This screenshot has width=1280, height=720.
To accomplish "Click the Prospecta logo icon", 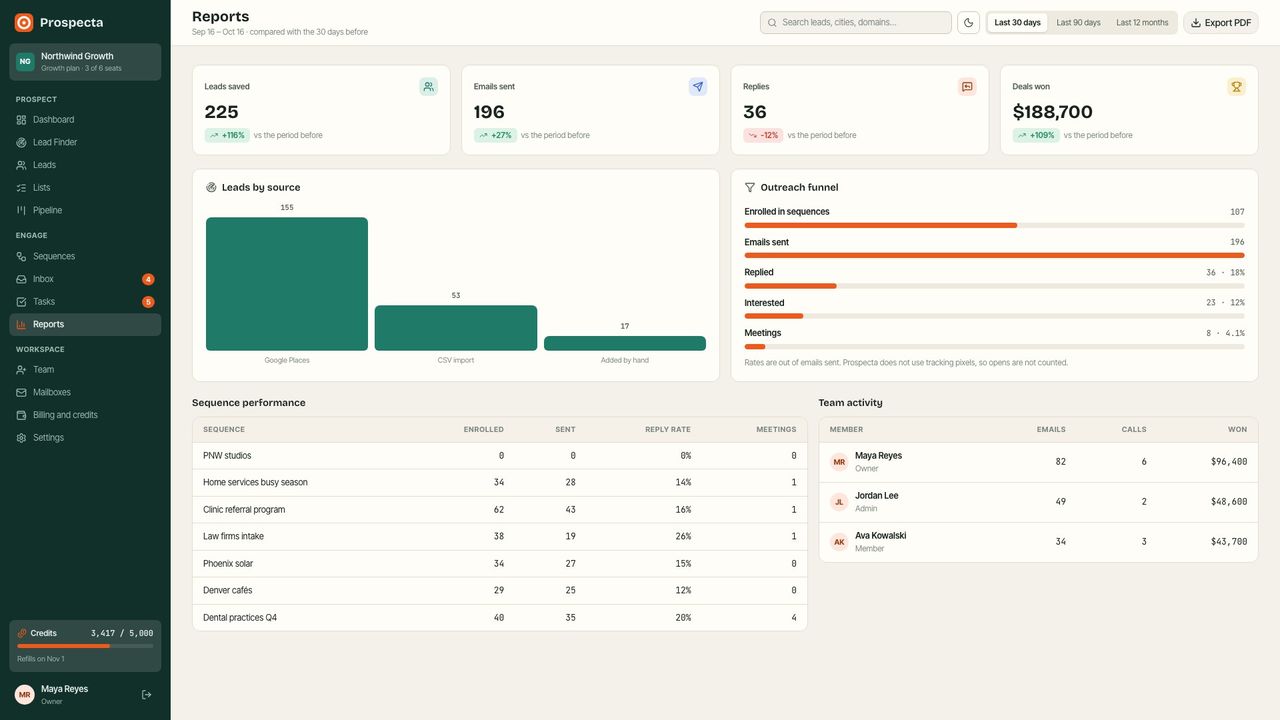I will click(24, 22).
